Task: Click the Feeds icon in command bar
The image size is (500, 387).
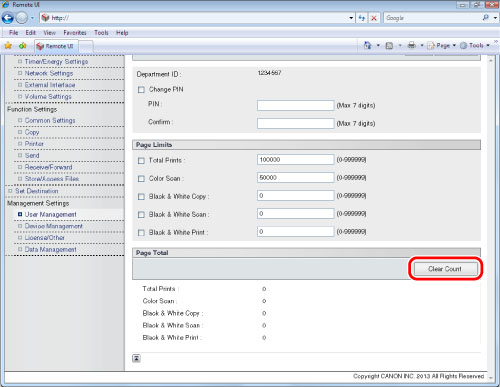Action: [x=389, y=46]
